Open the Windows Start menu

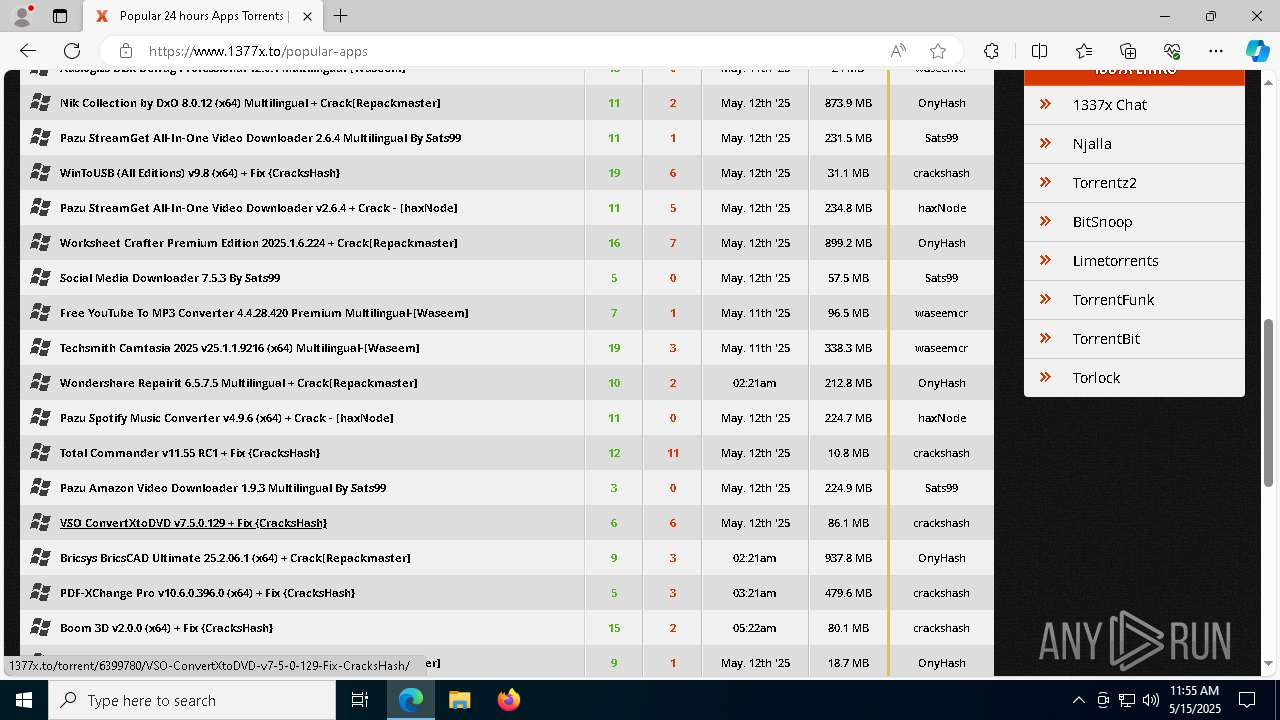click(23, 700)
